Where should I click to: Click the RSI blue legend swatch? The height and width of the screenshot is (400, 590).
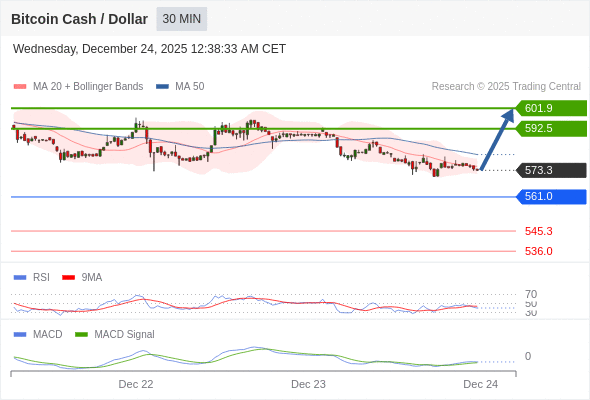(x=20, y=278)
